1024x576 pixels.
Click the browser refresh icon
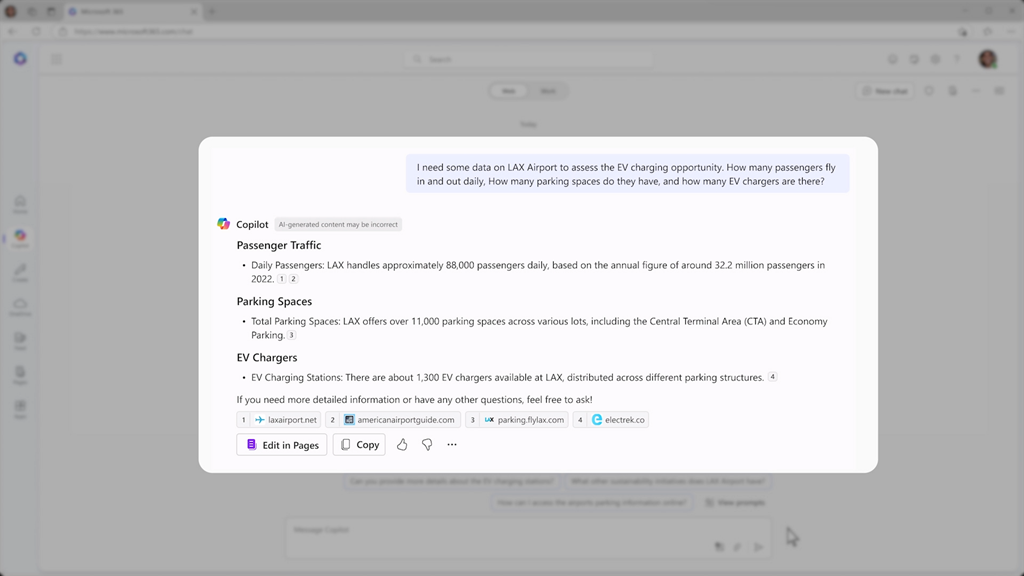tap(36, 31)
